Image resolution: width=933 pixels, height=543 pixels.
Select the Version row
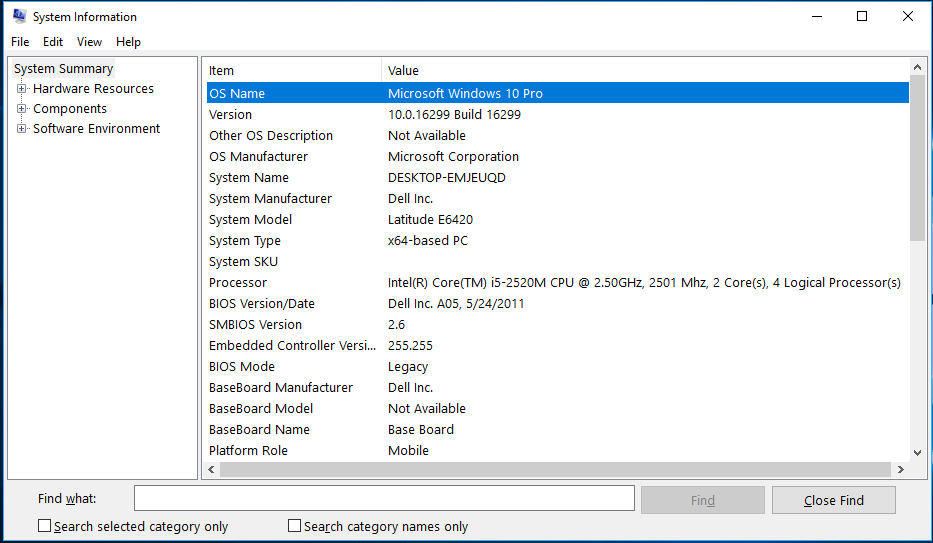pyautogui.click(x=558, y=114)
